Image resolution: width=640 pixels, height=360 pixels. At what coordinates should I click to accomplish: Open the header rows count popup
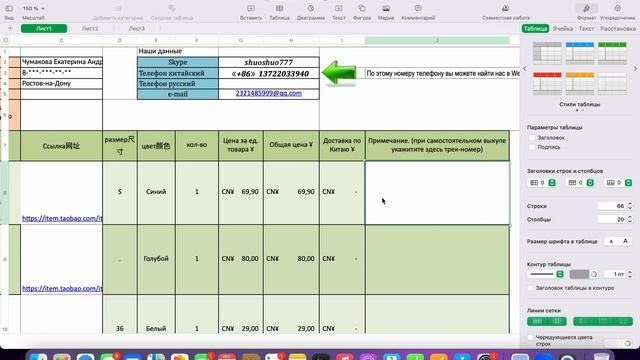[552, 183]
